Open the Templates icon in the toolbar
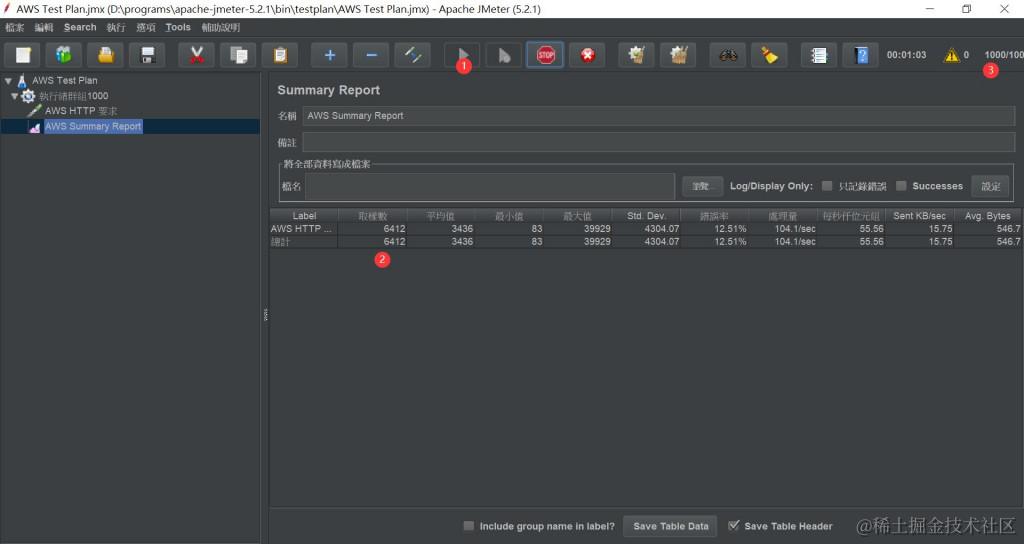 point(64,56)
